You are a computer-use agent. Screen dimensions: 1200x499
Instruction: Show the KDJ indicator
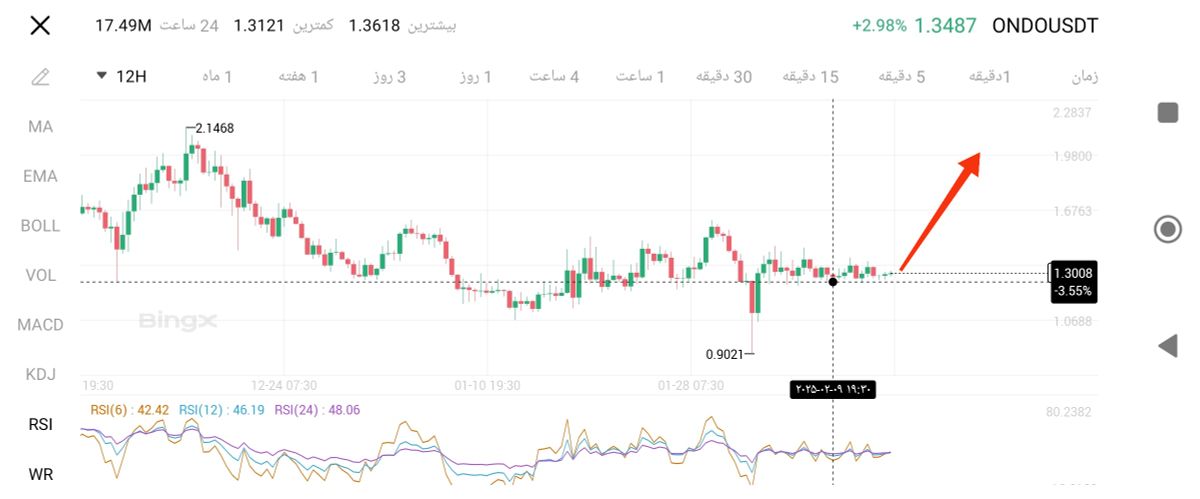pyautogui.click(x=40, y=375)
